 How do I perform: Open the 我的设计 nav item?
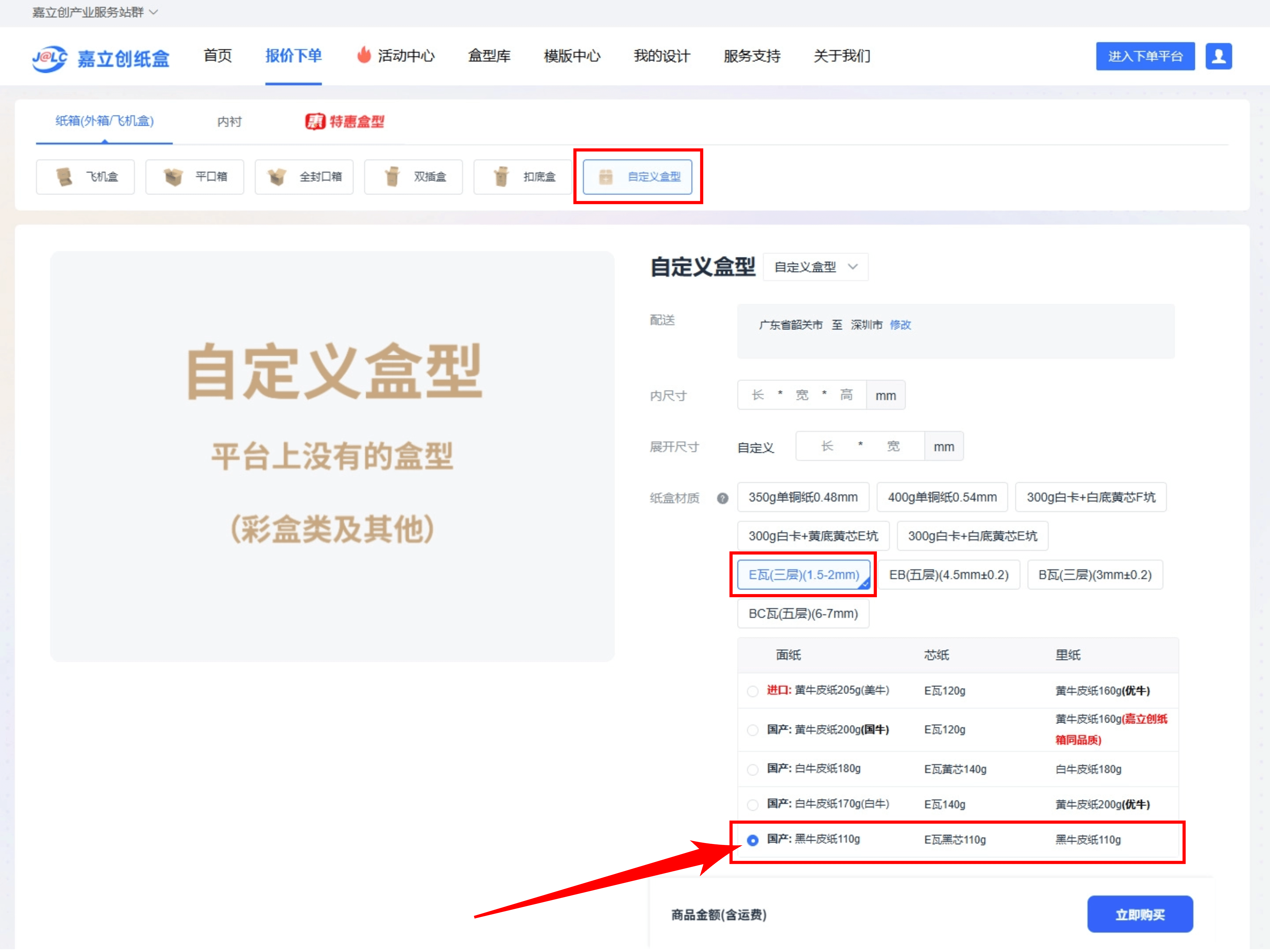point(662,56)
